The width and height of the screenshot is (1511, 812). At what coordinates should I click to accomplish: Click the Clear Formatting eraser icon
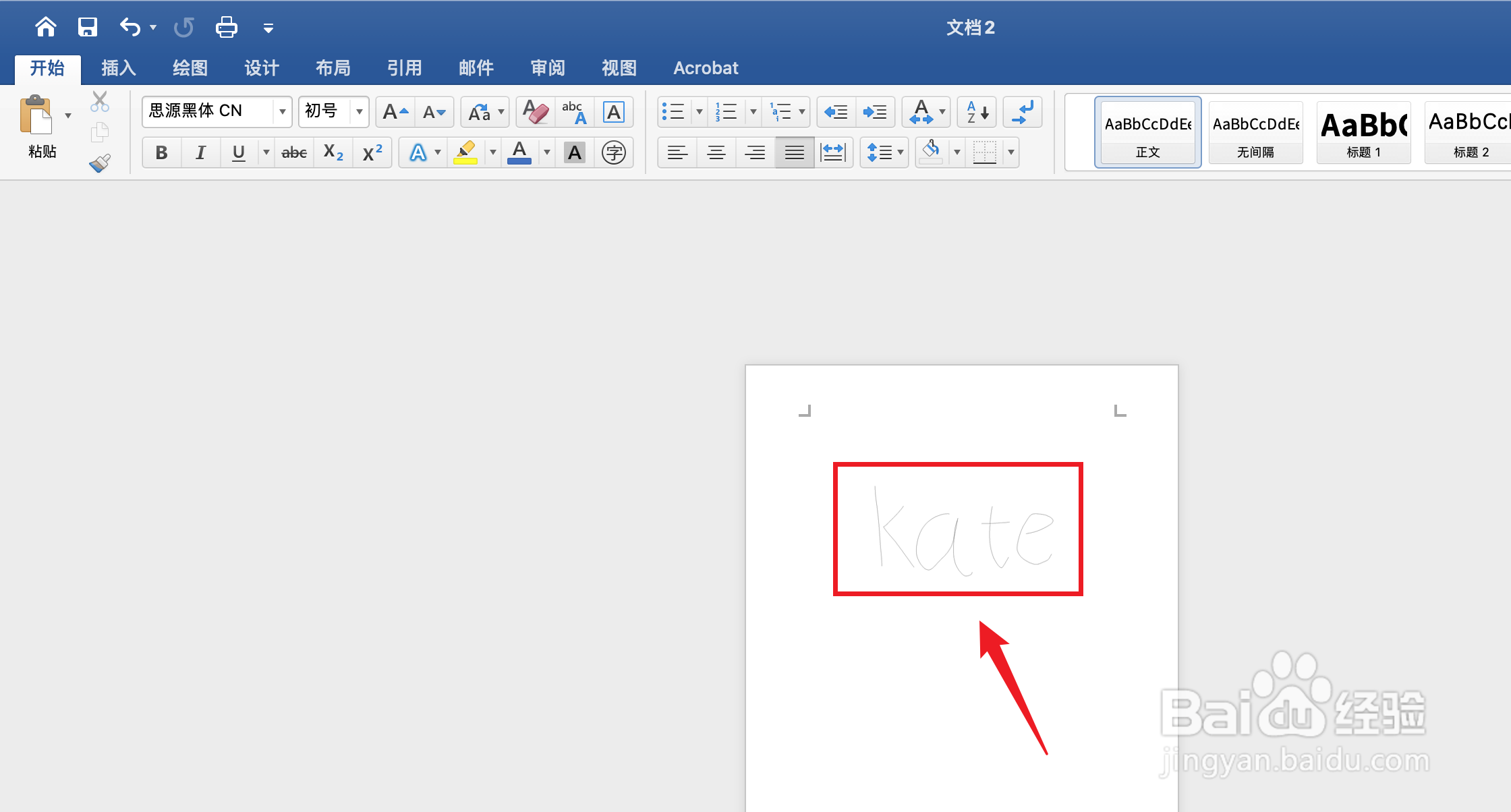536,112
